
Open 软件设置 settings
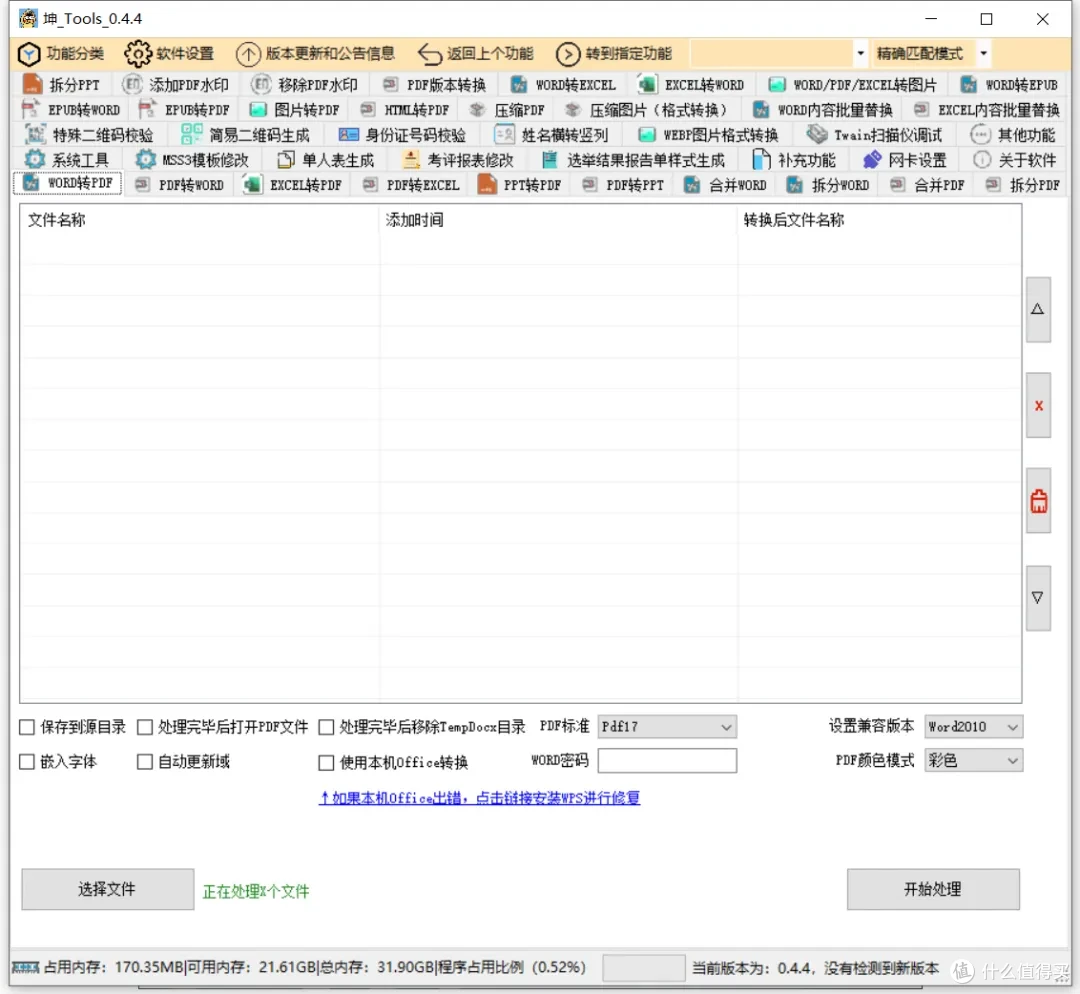click(x=169, y=53)
